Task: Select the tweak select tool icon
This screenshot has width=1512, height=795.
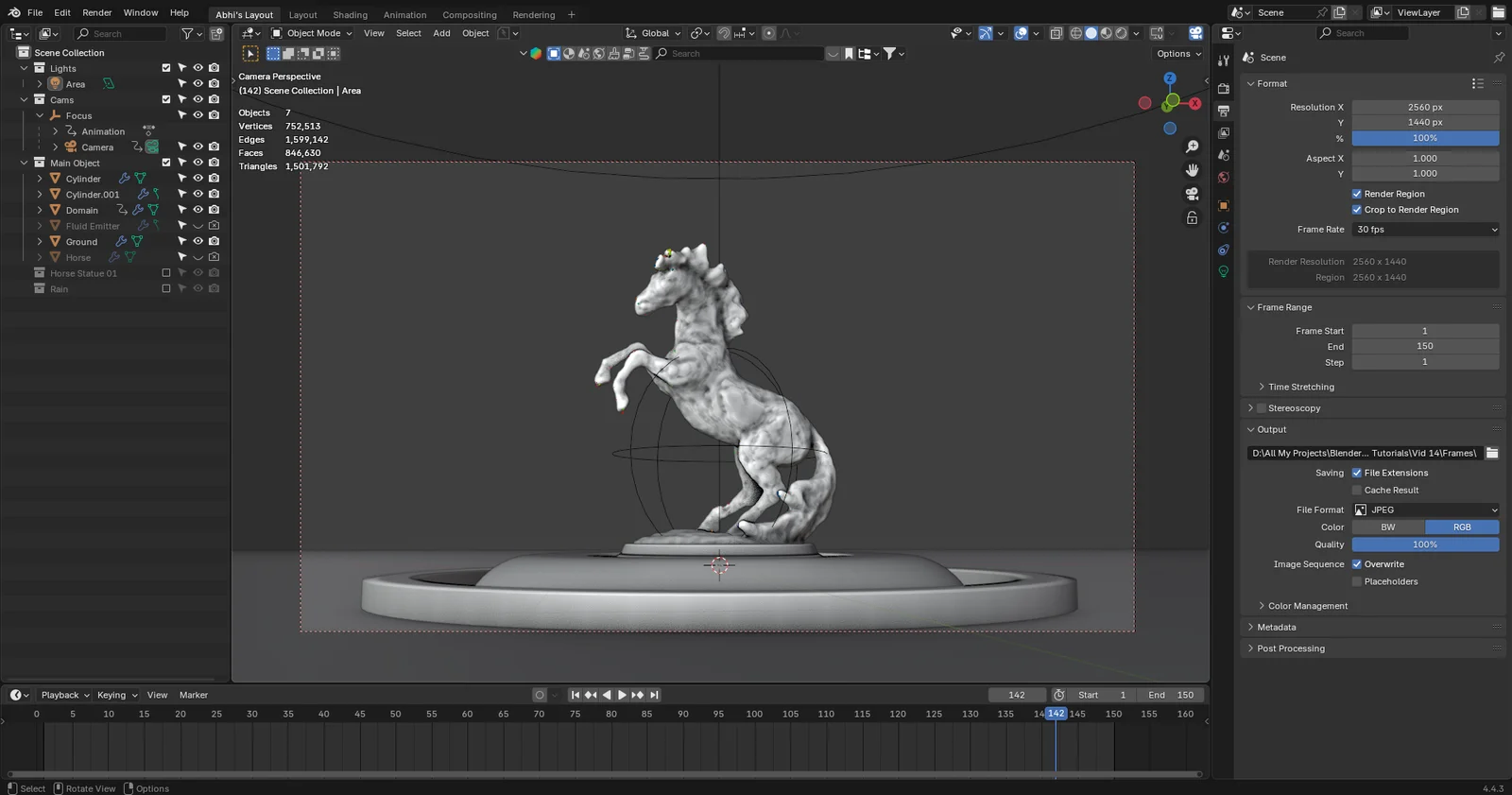Action: [x=250, y=54]
